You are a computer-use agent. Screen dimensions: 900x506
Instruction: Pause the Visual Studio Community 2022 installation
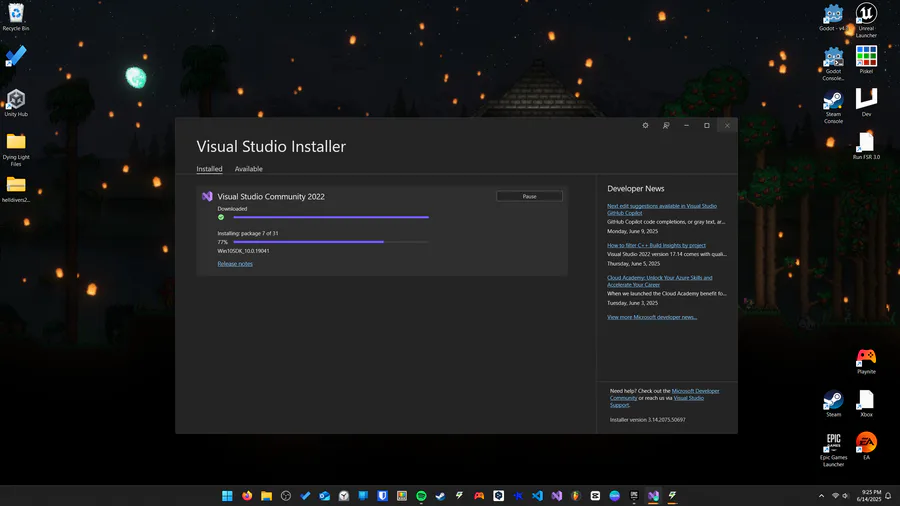tap(529, 196)
